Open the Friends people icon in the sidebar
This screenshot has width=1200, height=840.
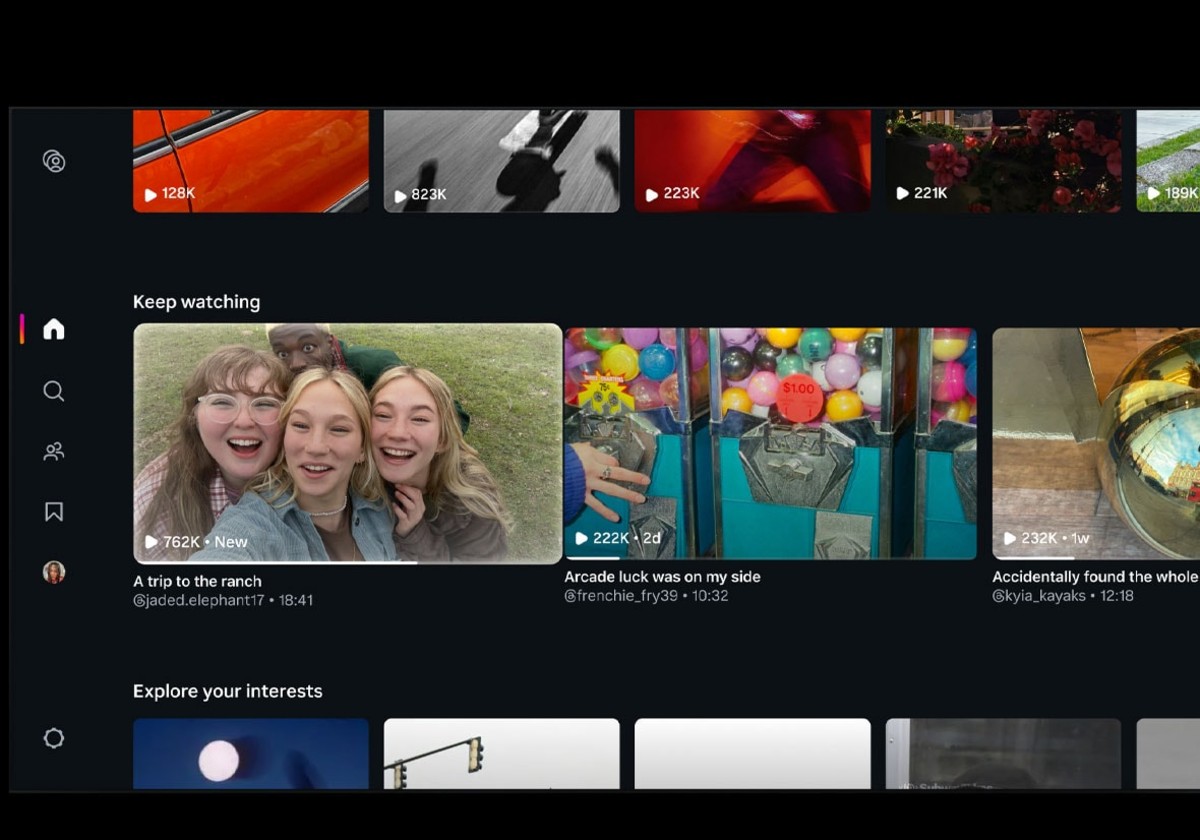[x=54, y=452]
